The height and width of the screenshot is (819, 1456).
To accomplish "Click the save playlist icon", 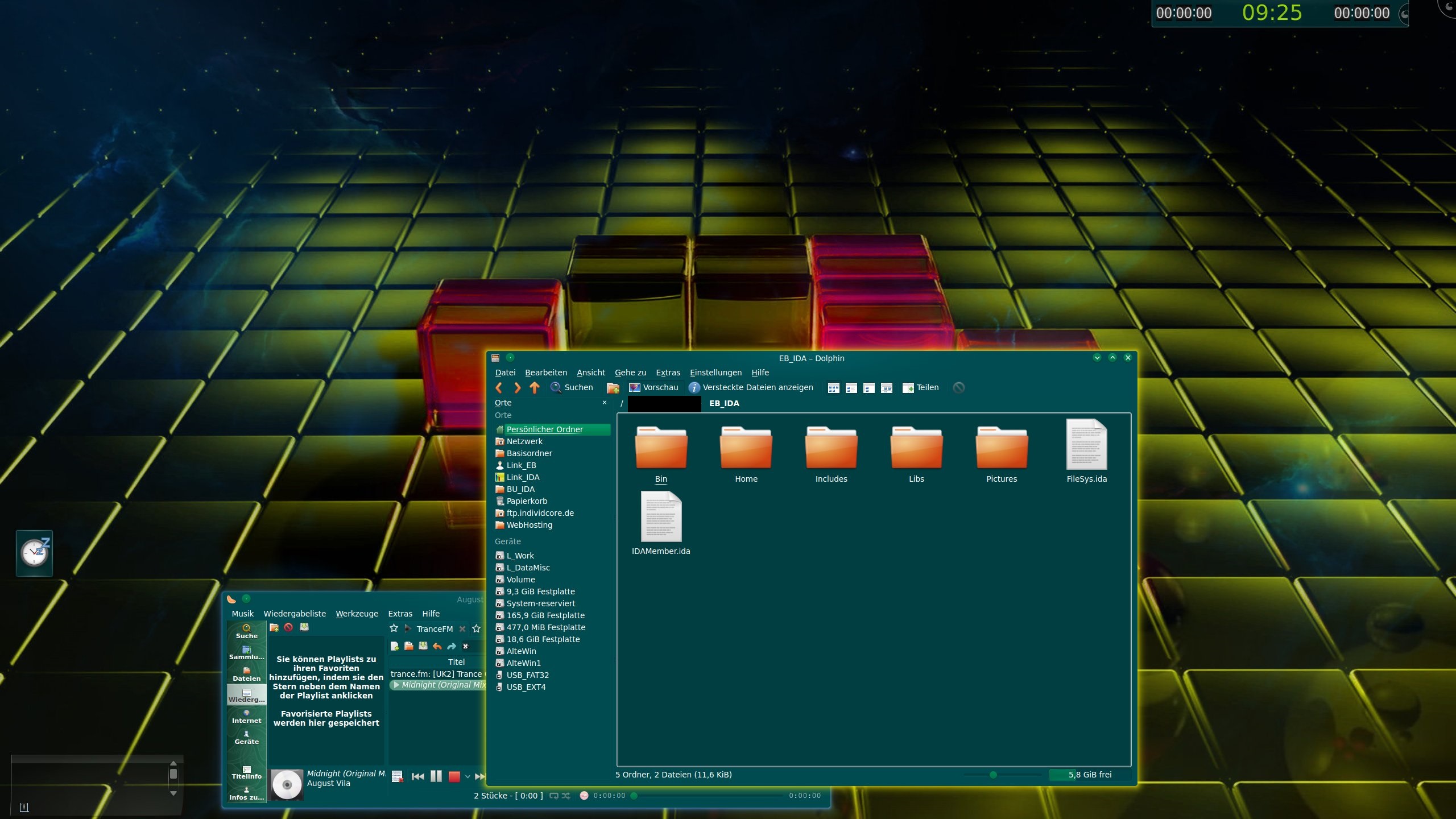I will [x=423, y=646].
